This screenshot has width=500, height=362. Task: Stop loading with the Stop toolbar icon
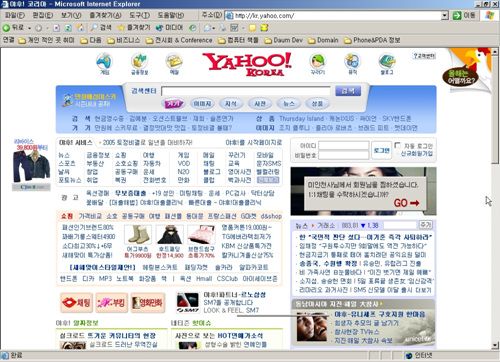[56, 28]
